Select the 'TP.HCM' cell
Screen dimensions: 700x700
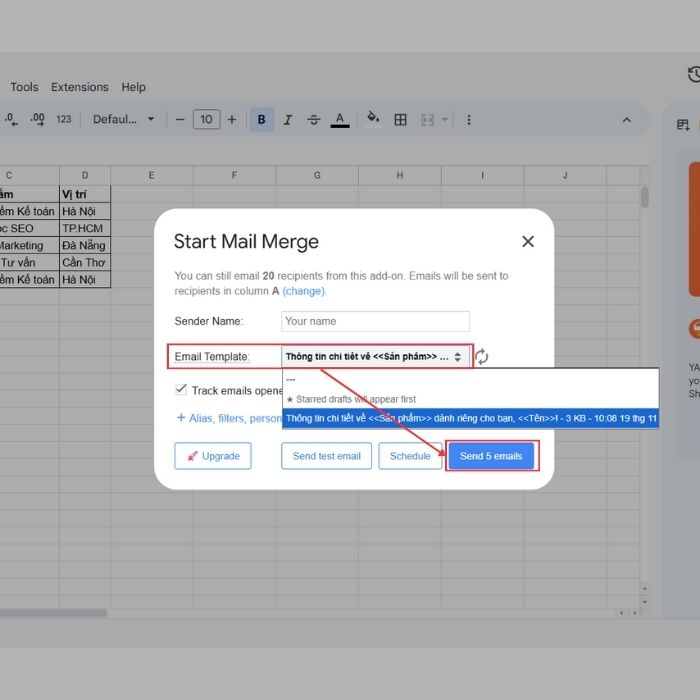point(85,228)
